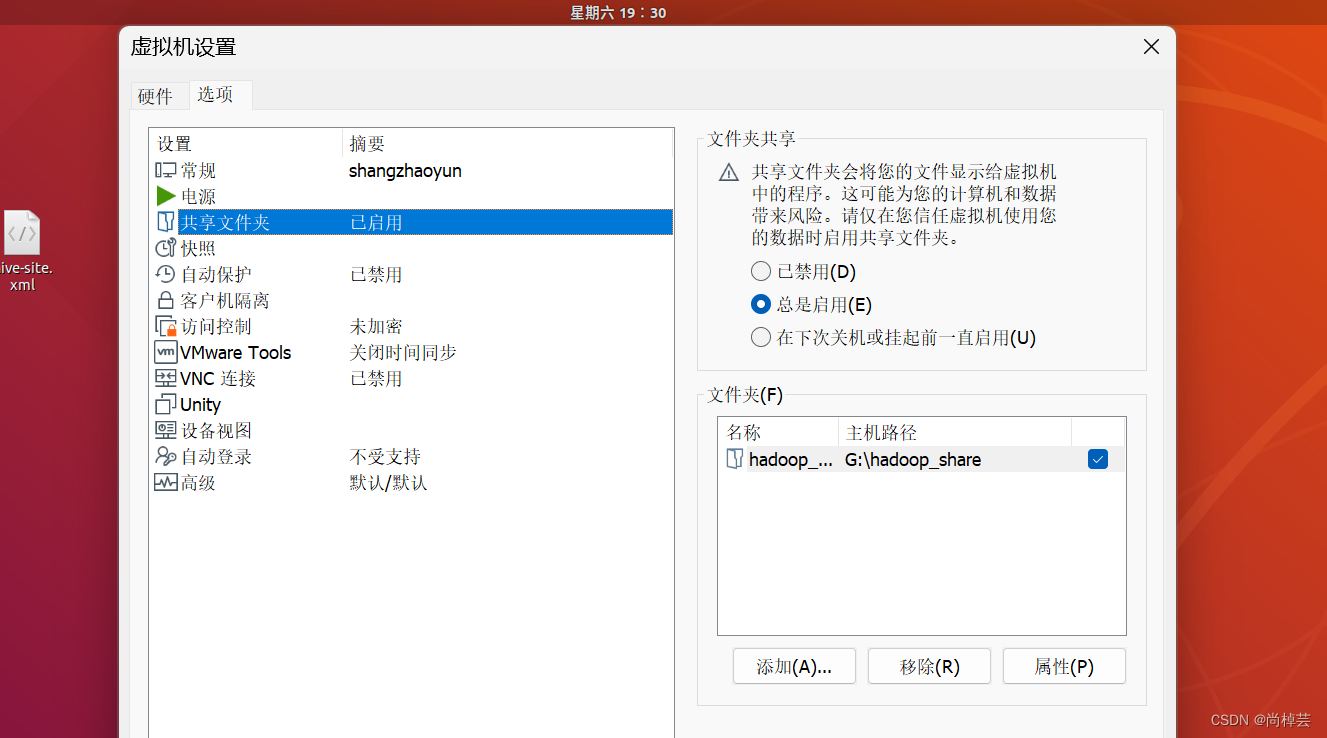Viewport: 1327px width, 738px height.
Task: Click the 常规 general settings icon
Action: 165,171
